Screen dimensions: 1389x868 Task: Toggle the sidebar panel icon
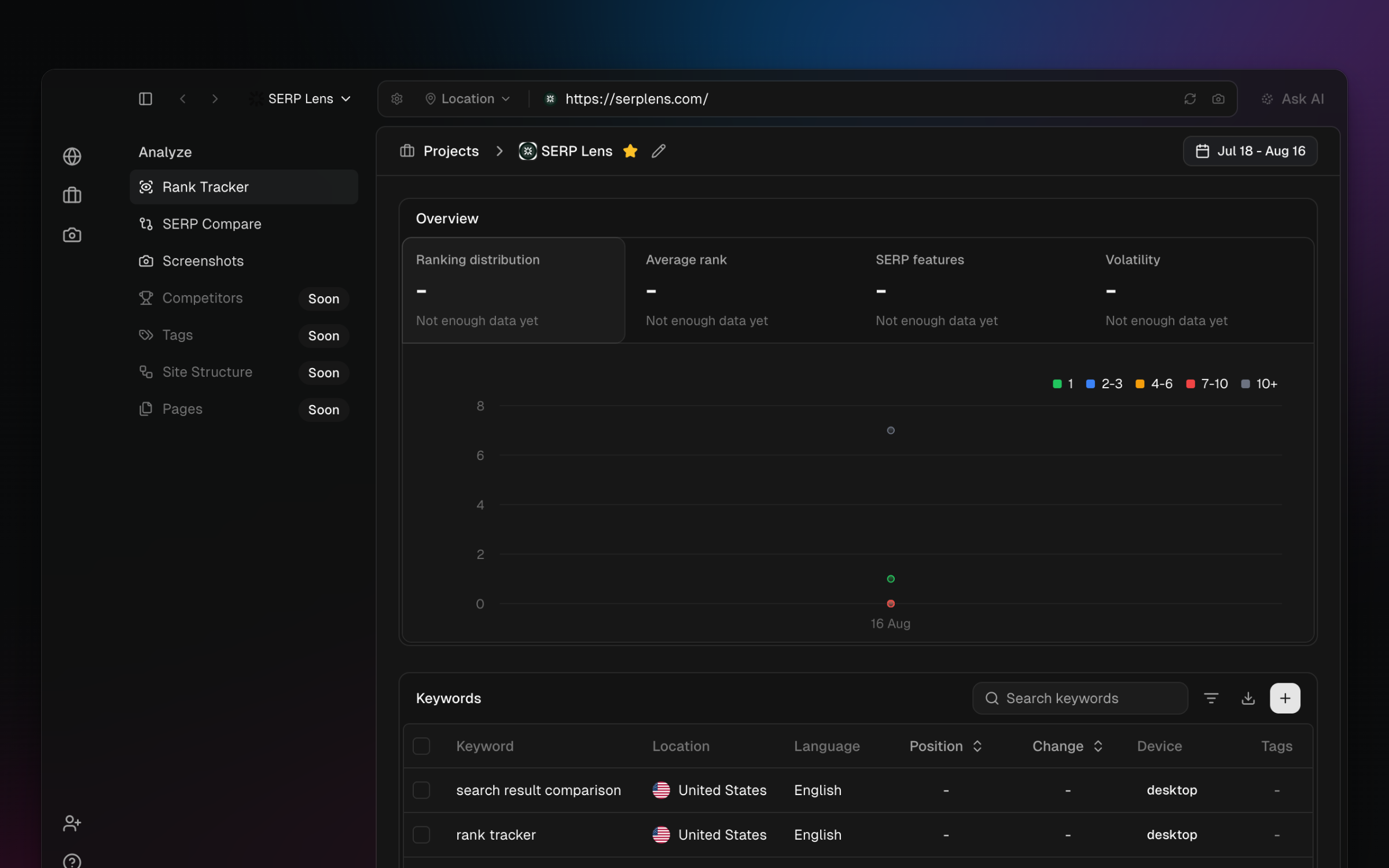point(145,99)
